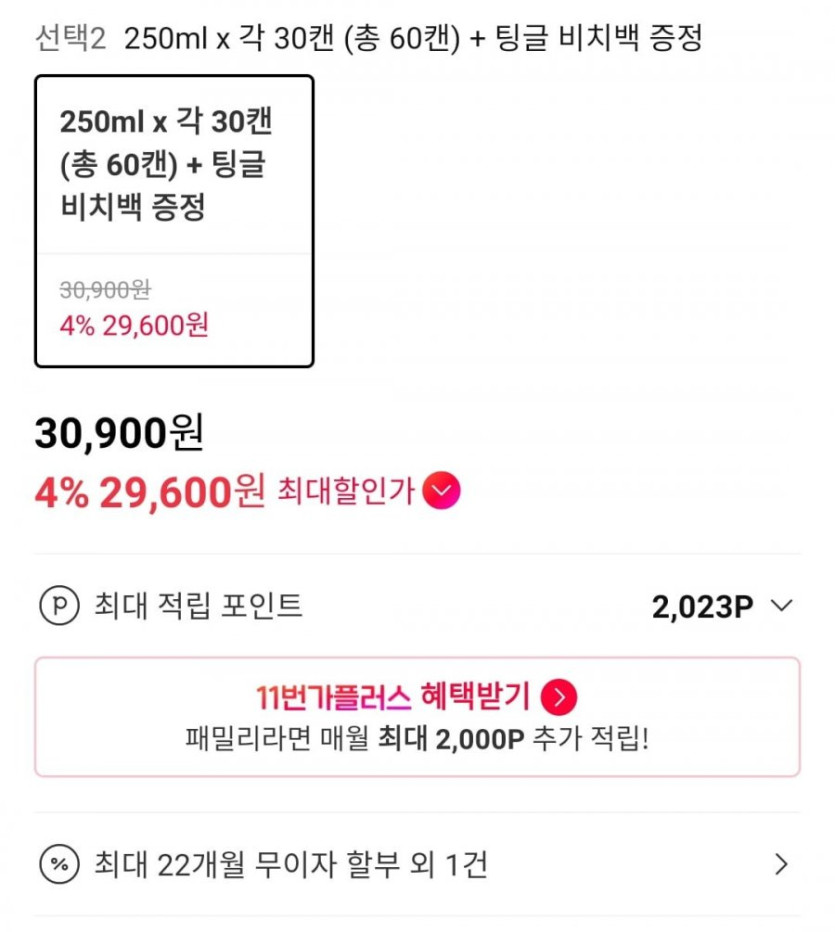Click the bold 30,900원 main price

click(x=119, y=433)
